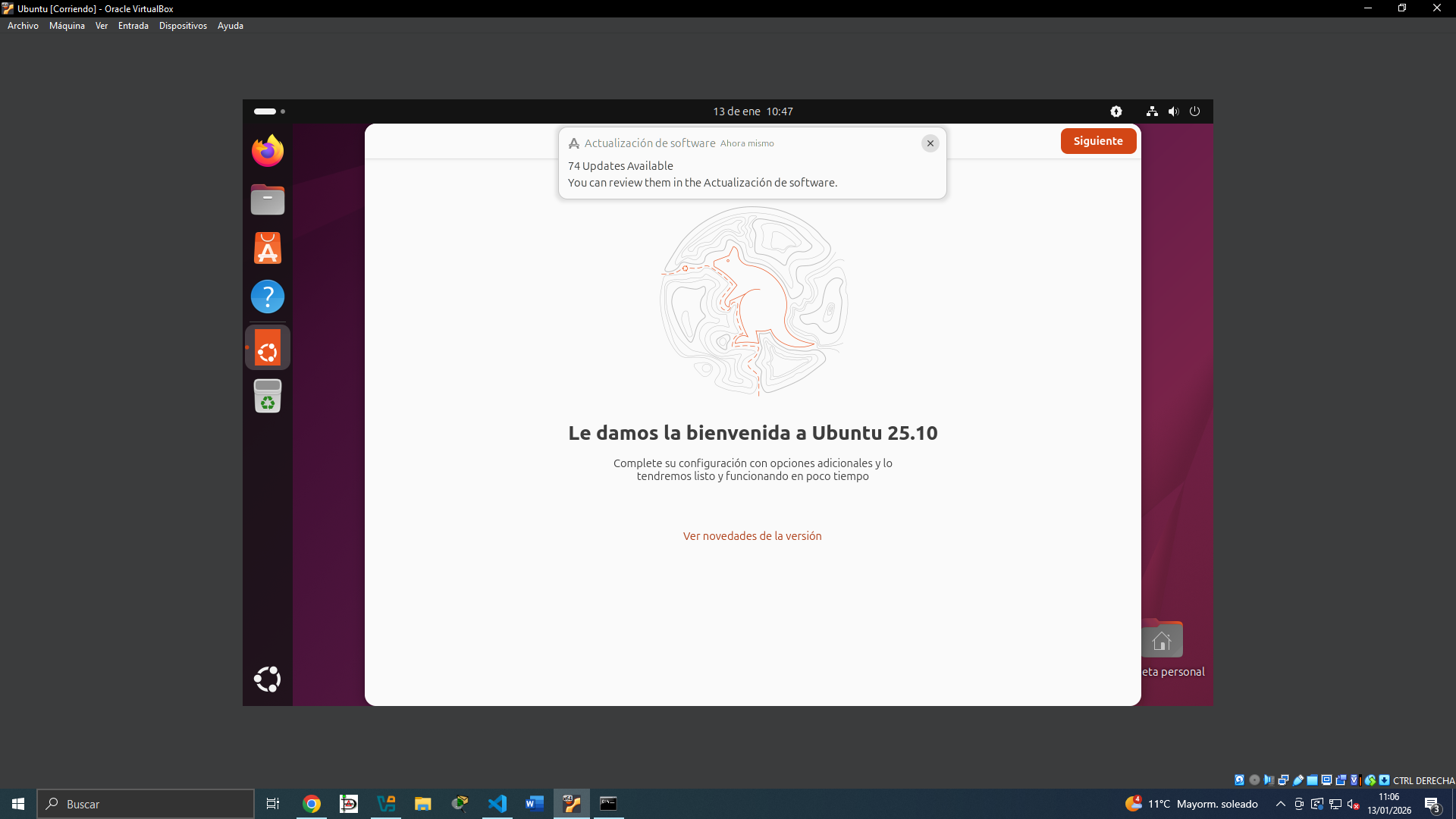Open network status icon in Ubuntu top bar
This screenshot has height=819, width=1456.
pos(1152,111)
